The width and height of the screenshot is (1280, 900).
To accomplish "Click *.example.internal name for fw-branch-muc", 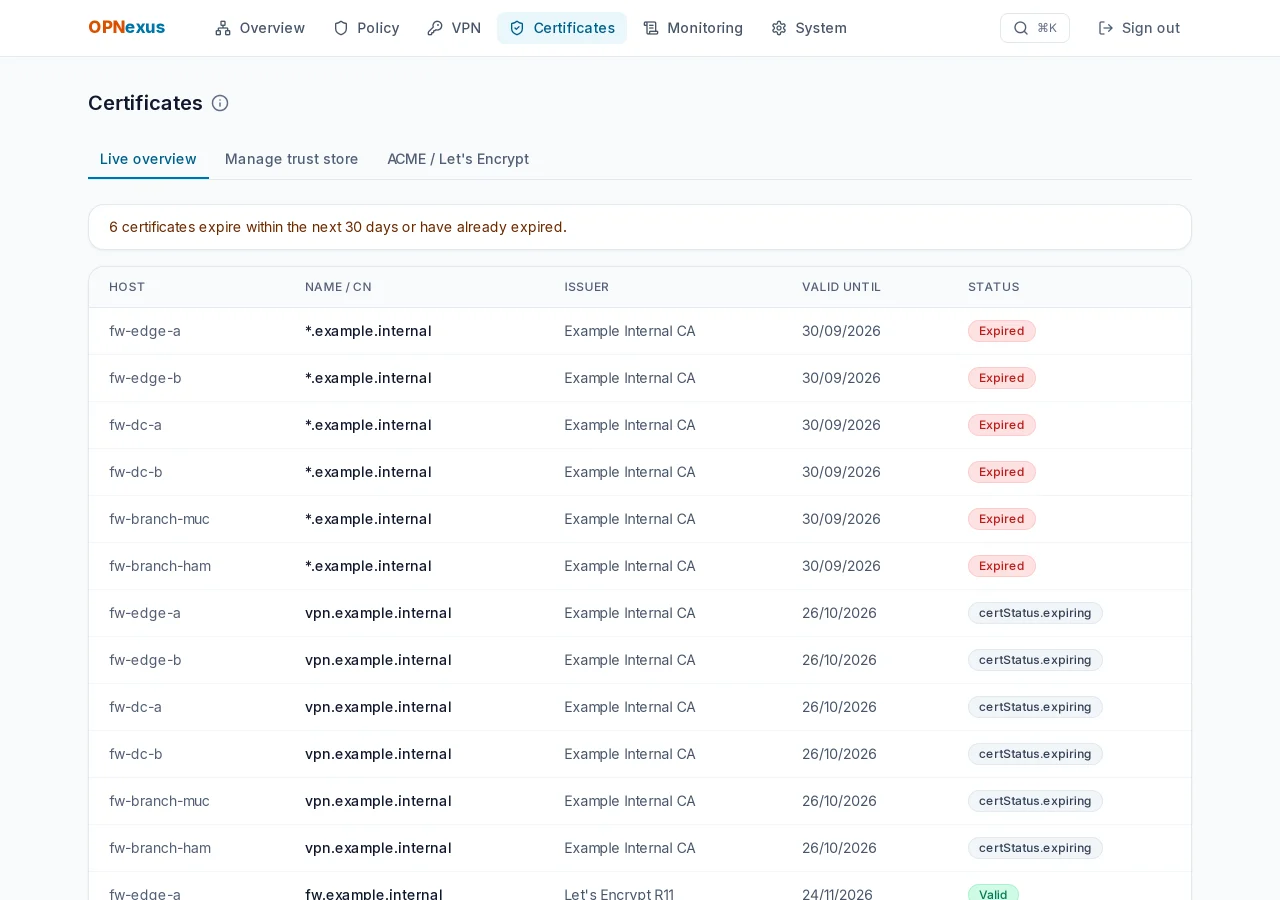I will [x=368, y=519].
